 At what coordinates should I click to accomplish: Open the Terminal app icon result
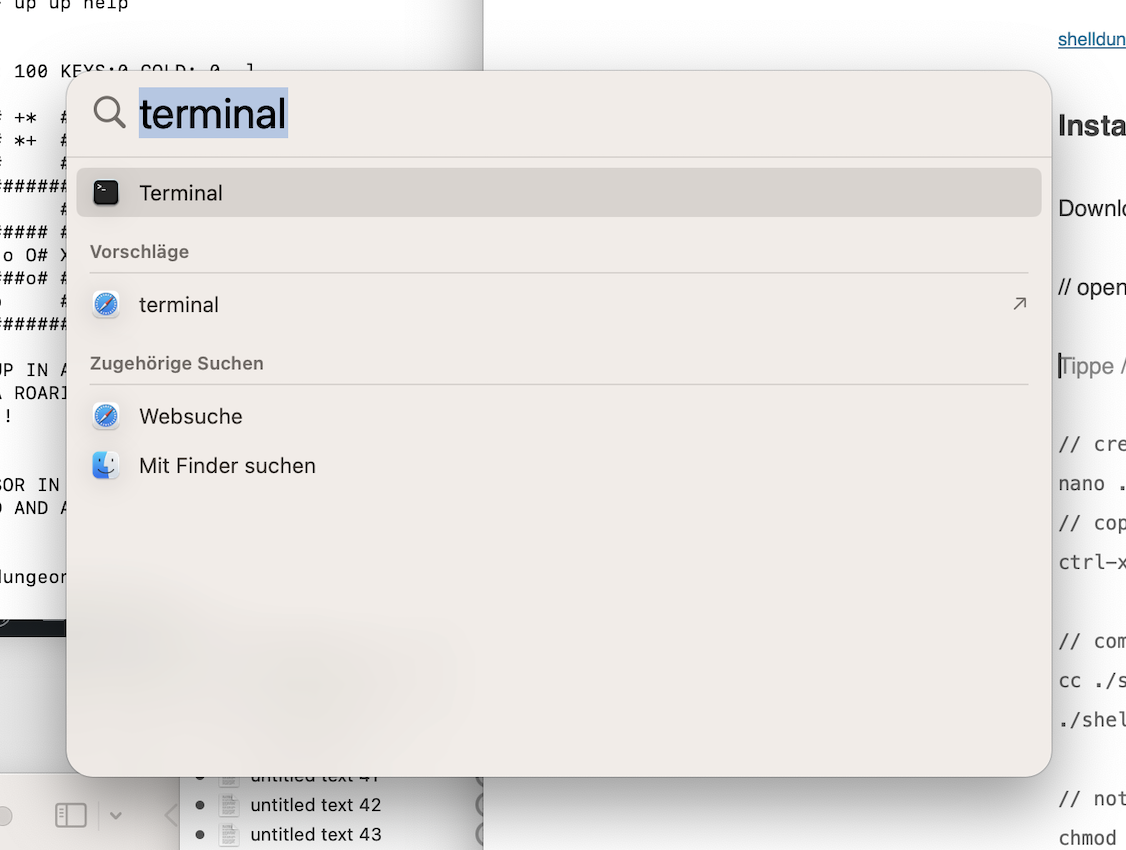[106, 193]
